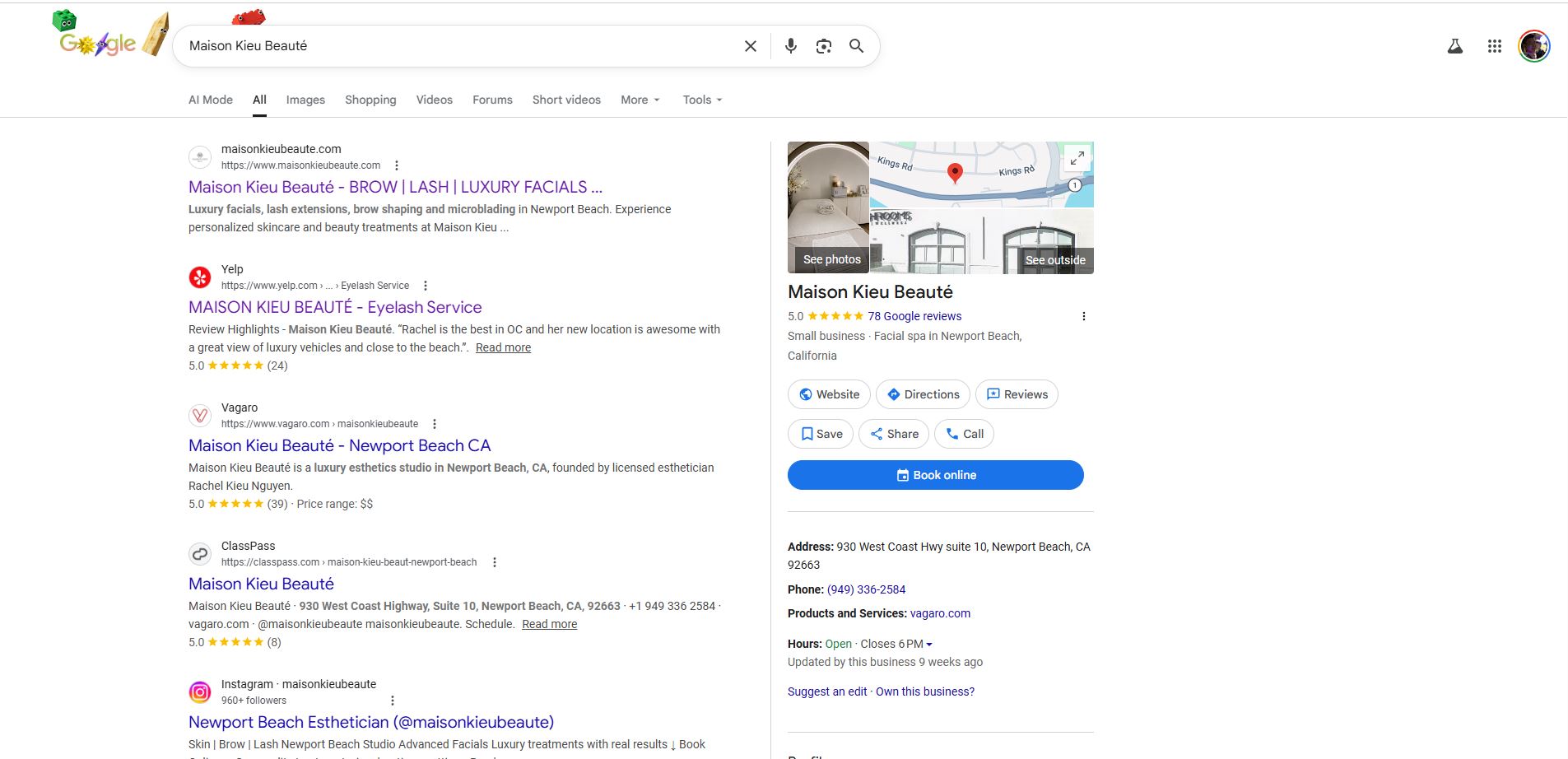This screenshot has width=1568, height=759.
Task: Click the blue Book online button
Action: [936, 475]
